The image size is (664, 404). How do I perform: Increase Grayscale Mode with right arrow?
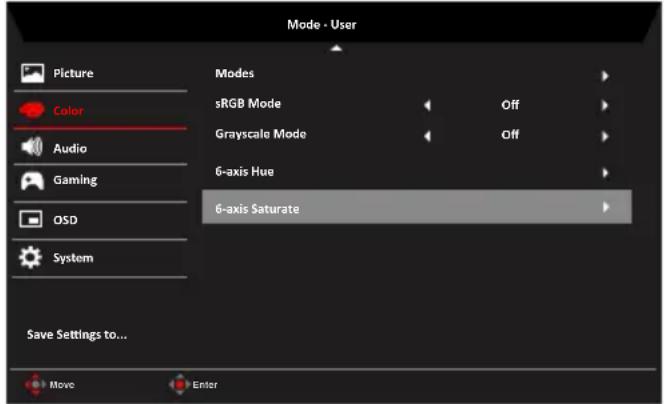coord(605,136)
